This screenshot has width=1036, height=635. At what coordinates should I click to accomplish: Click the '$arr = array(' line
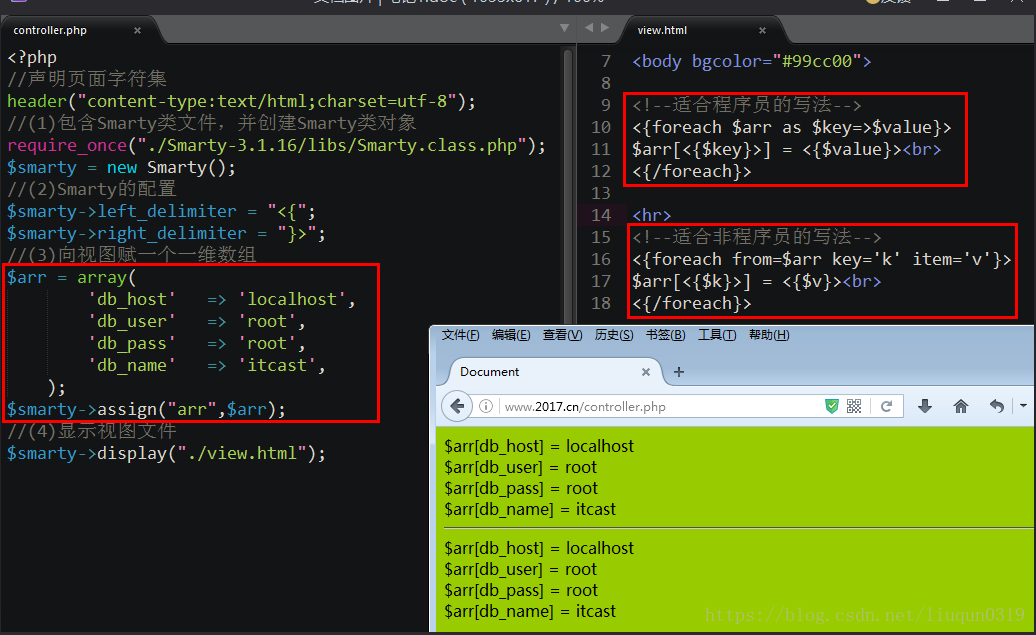point(71,278)
